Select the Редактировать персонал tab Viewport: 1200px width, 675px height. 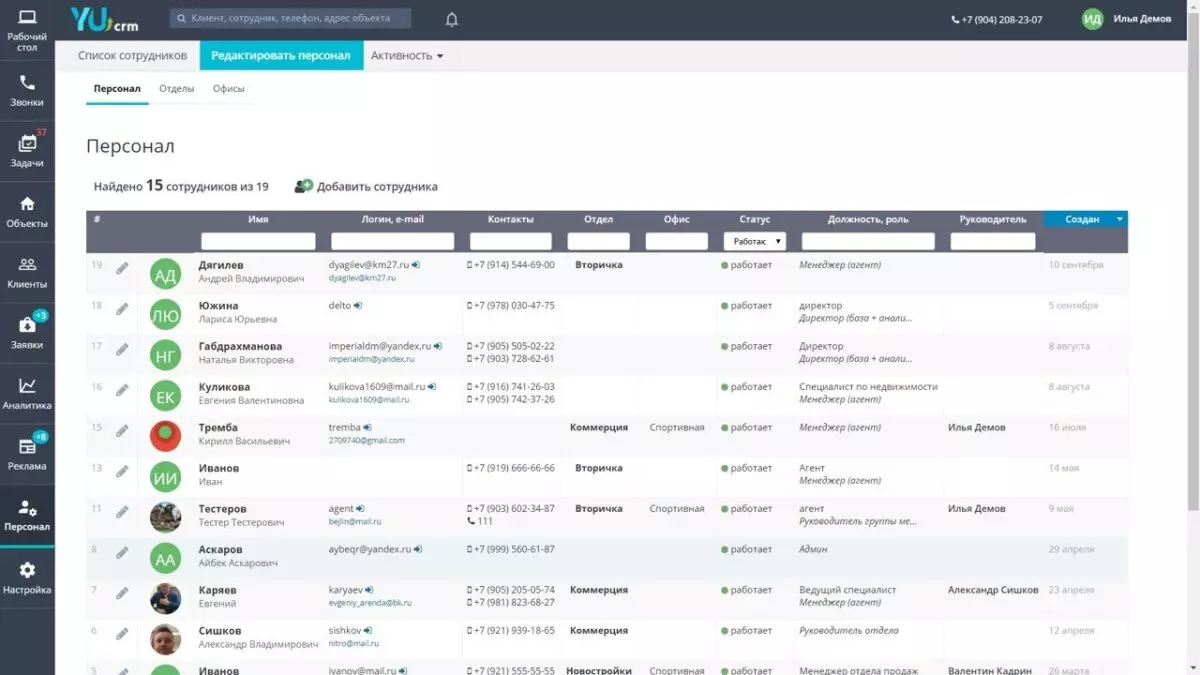[281, 55]
